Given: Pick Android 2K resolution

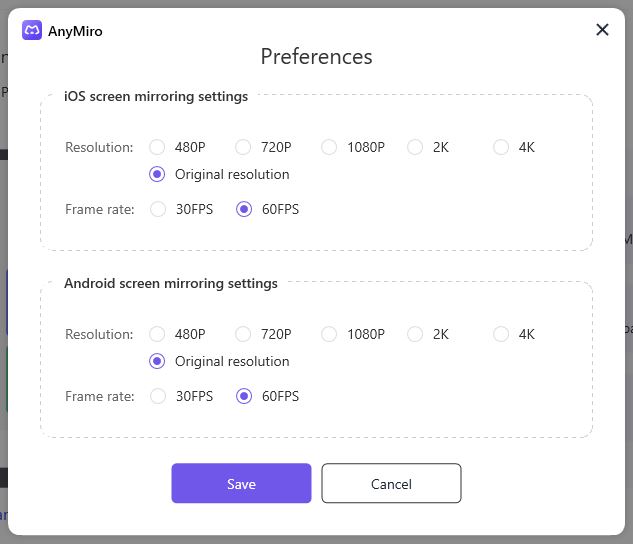Looking at the screenshot, I should (415, 334).
